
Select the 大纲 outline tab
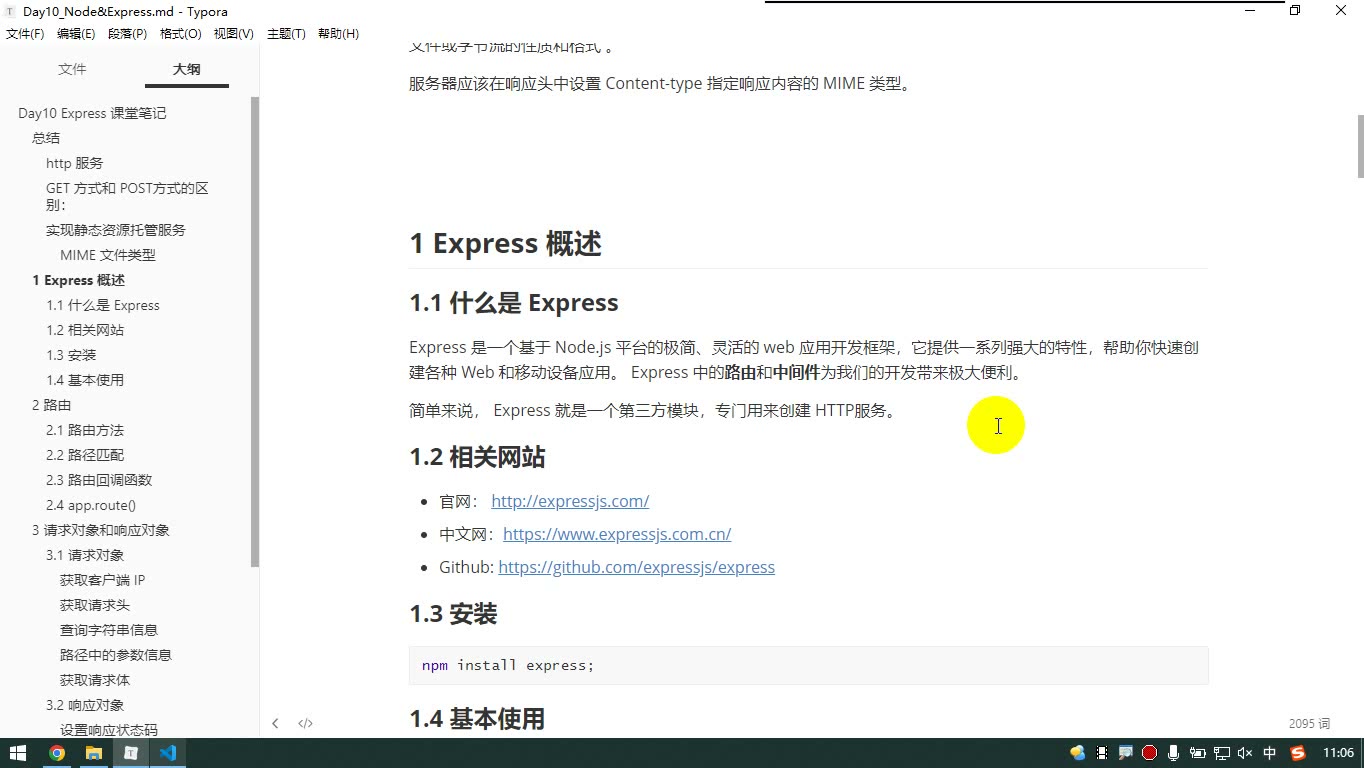pos(186,69)
